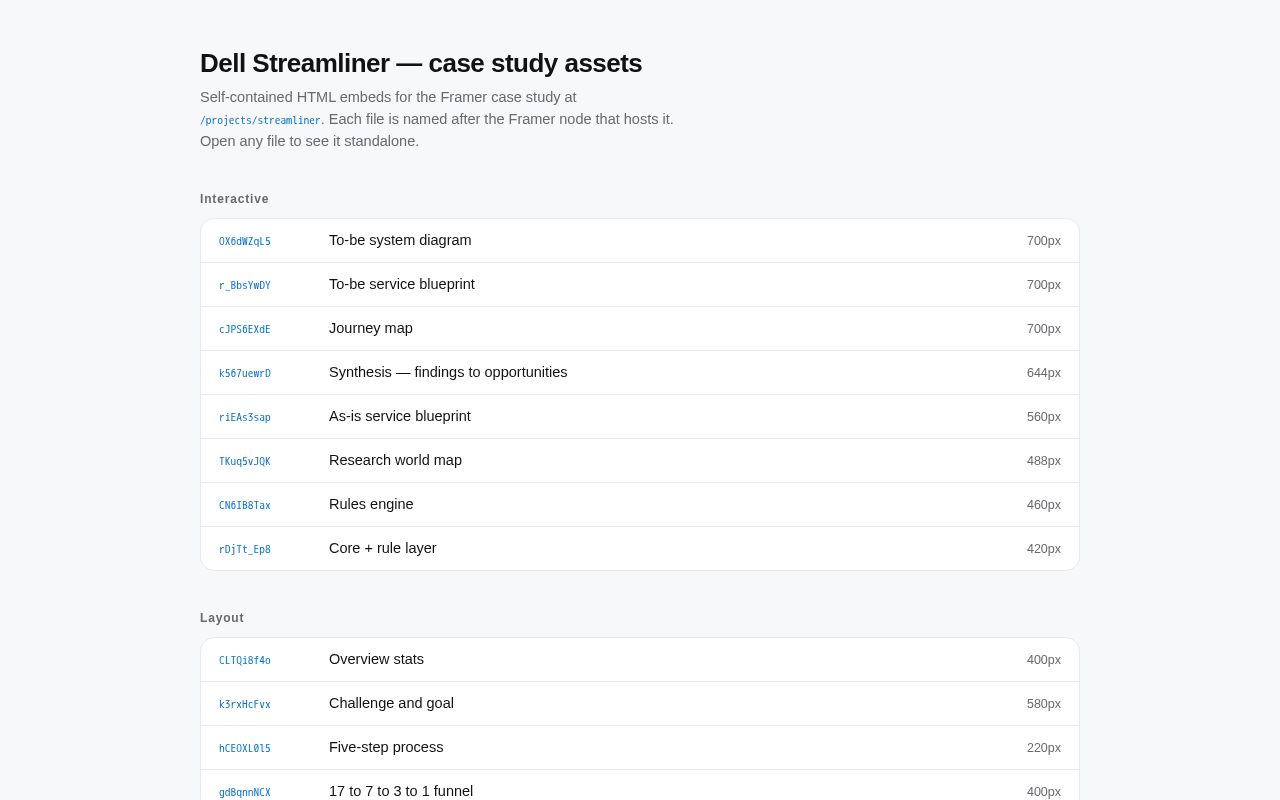This screenshot has height=800, width=1280.
Task: Click 'Synthesis — findings to opportunities' title
Action: [448, 372]
